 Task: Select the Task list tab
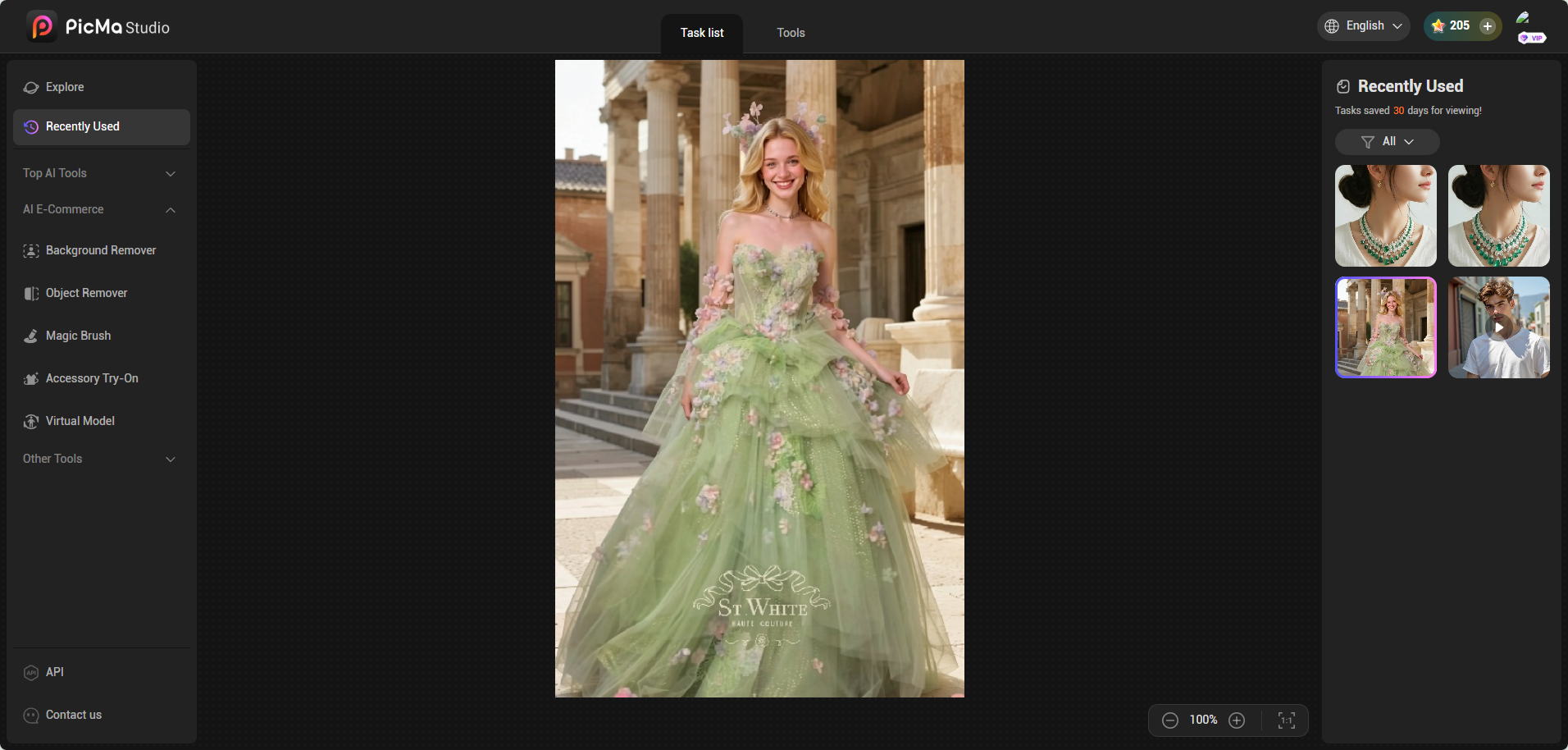(x=702, y=33)
